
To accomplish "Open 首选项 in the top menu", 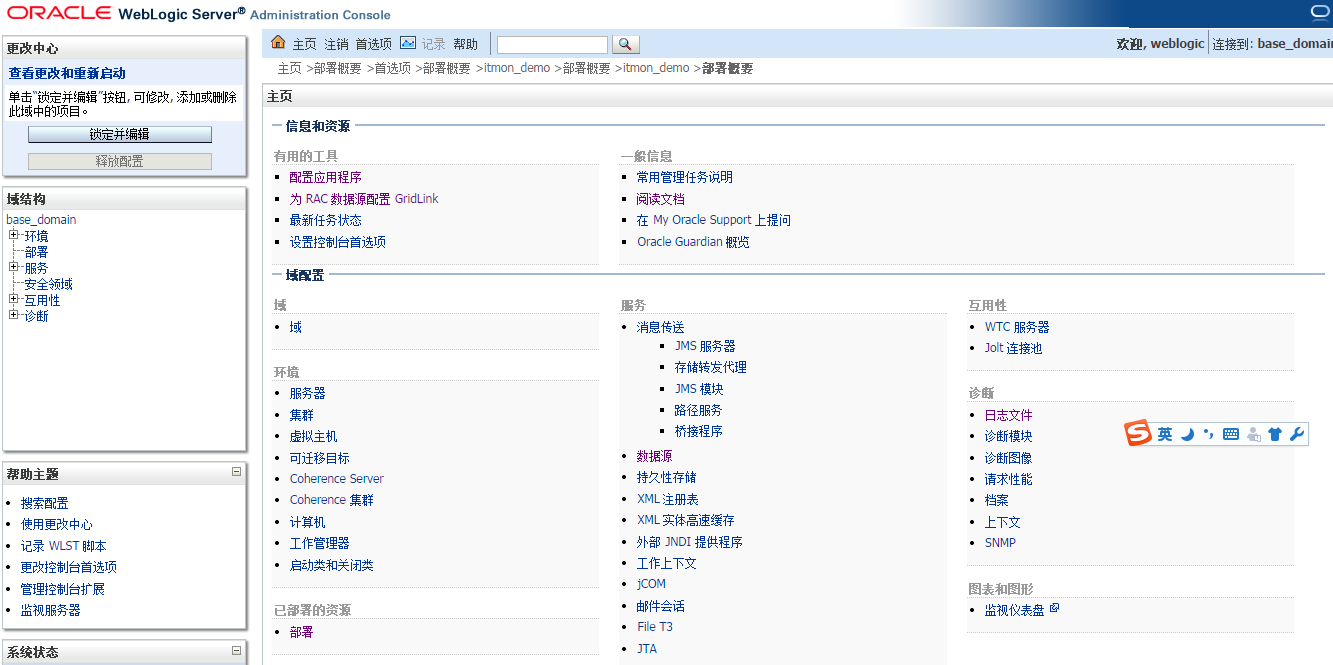I will 374,43.
